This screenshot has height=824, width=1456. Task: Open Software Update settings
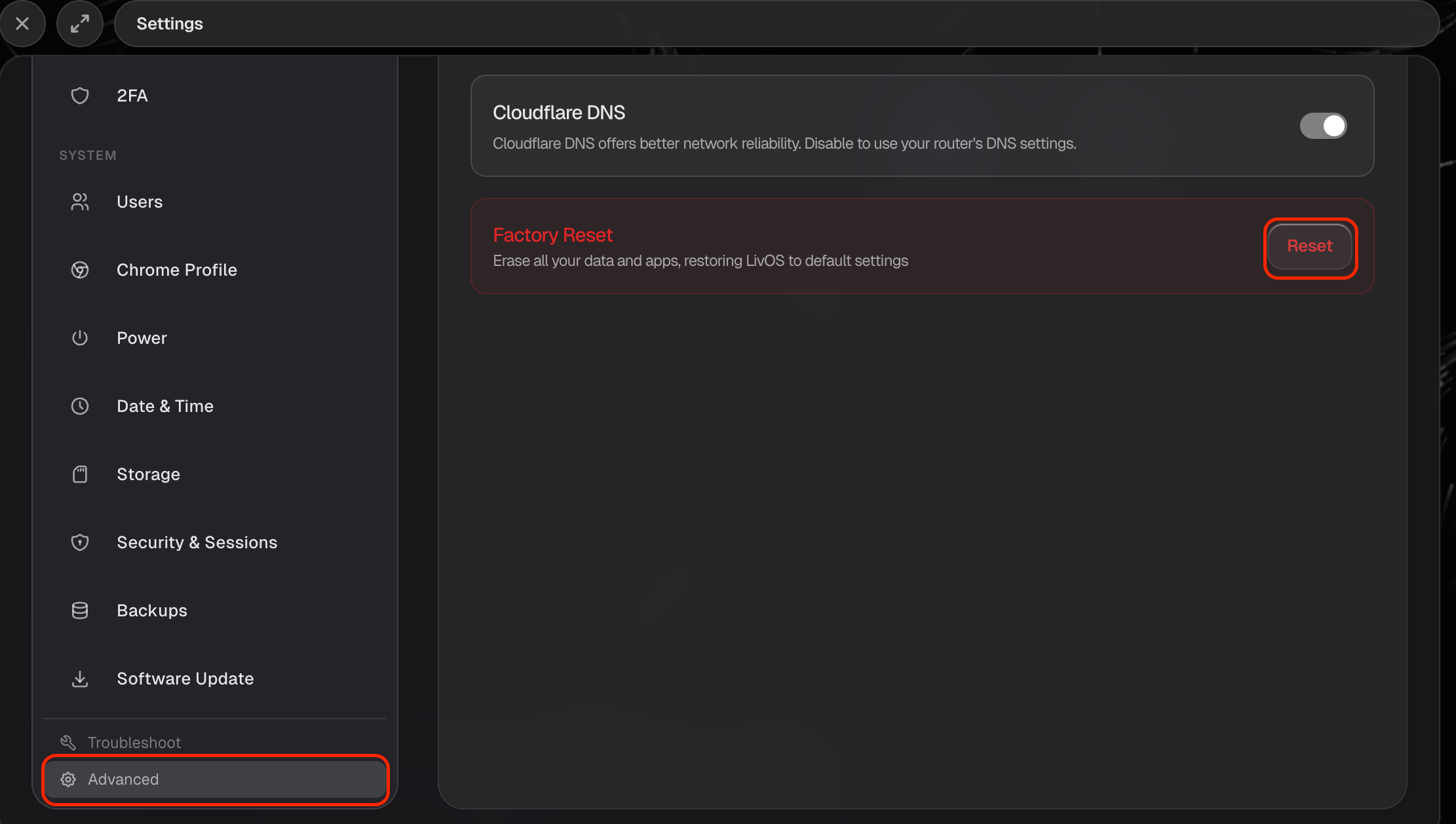tap(215, 679)
